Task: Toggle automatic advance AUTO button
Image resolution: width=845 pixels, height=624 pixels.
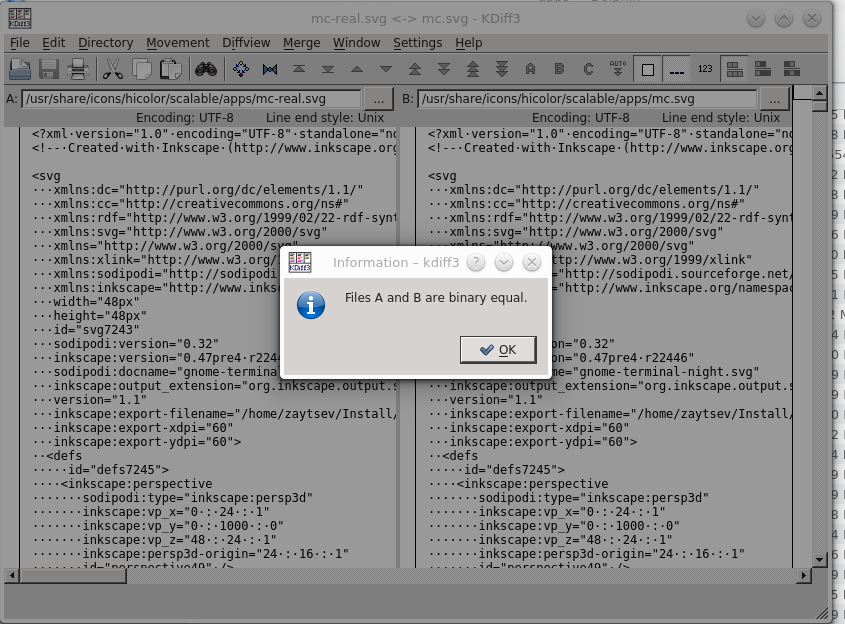Action: (618, 69)
